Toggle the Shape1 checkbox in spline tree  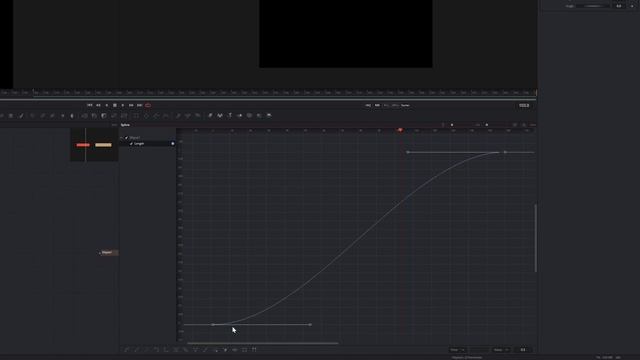pyautogui.click(x=127, y=138)
